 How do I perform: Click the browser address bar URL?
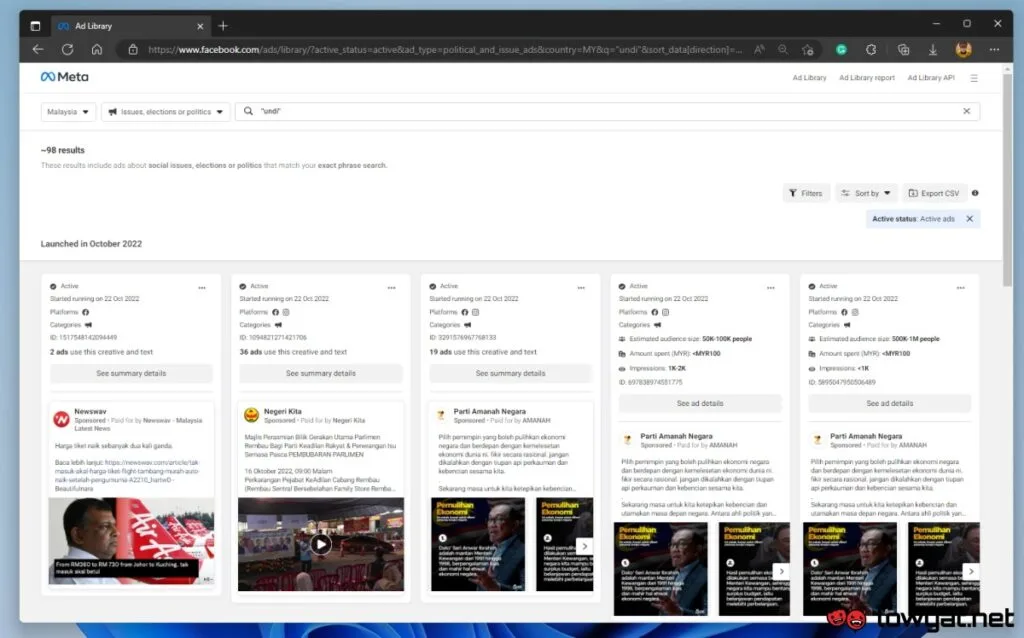pyautogui.click(x=444, y=50)
